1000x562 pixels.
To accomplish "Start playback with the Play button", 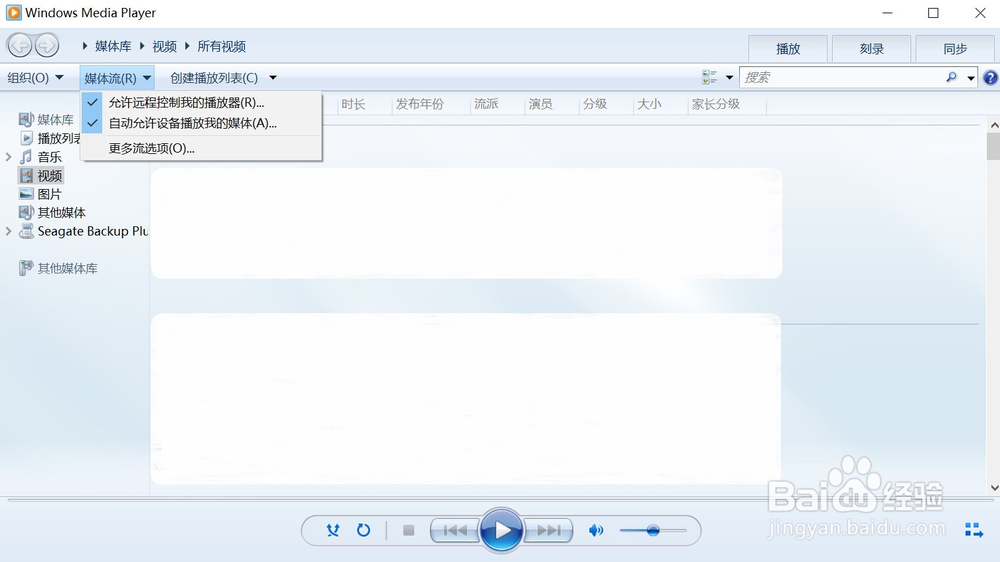I will pos(501,530).
